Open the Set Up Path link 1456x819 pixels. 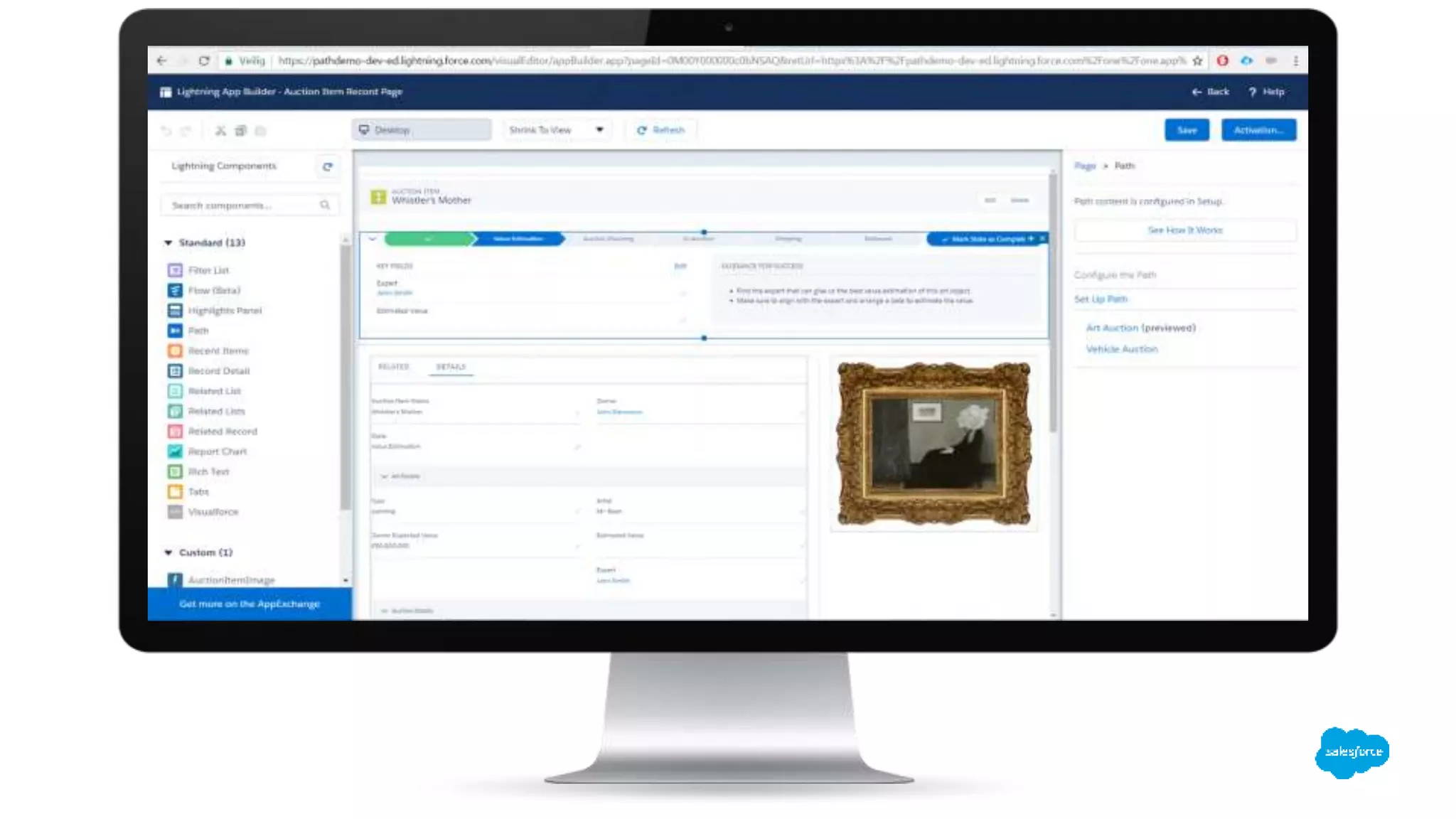pyautogui.click(x=1101, y=299)
